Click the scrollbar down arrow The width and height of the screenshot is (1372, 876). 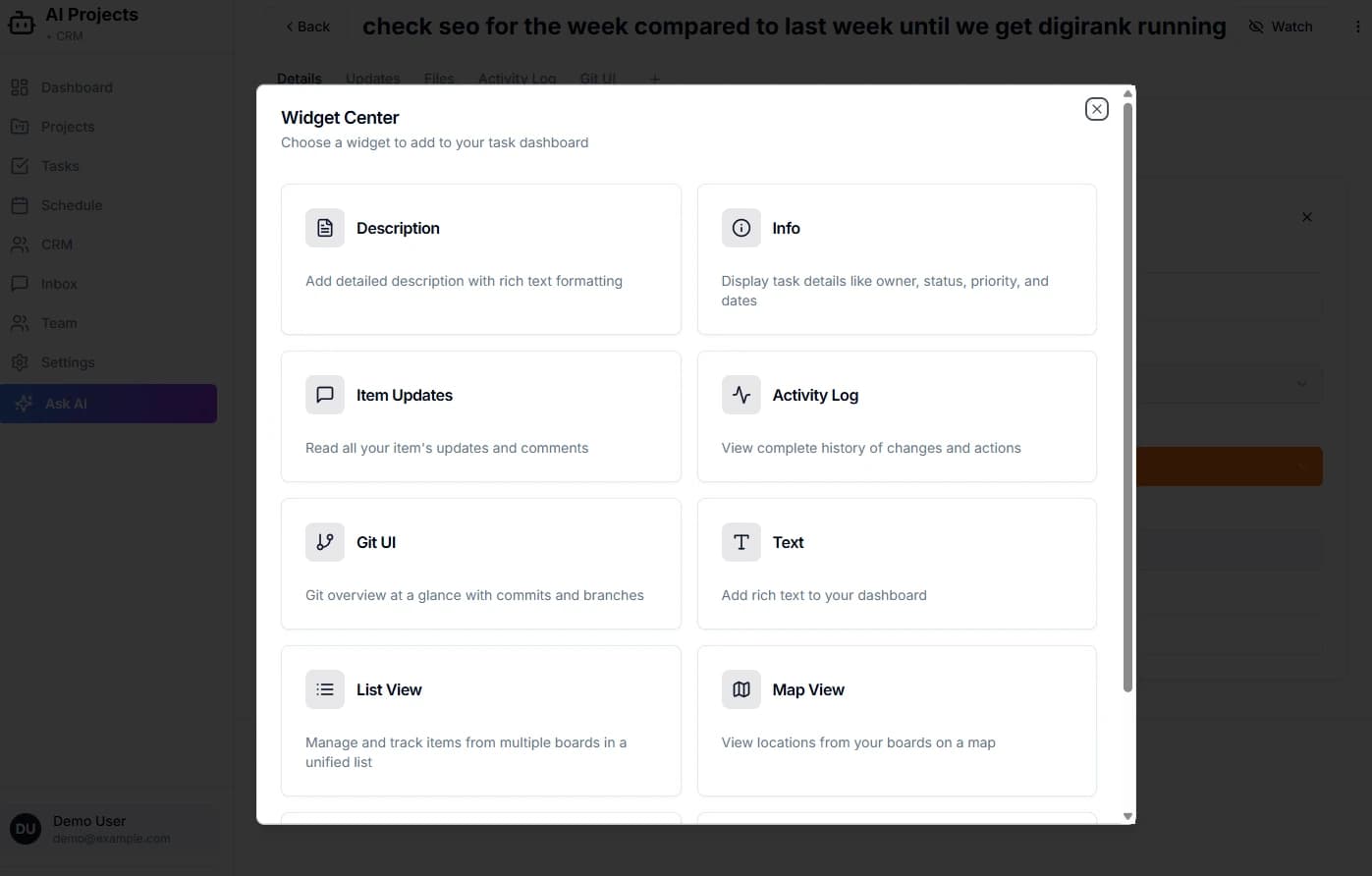[1126, 816]
